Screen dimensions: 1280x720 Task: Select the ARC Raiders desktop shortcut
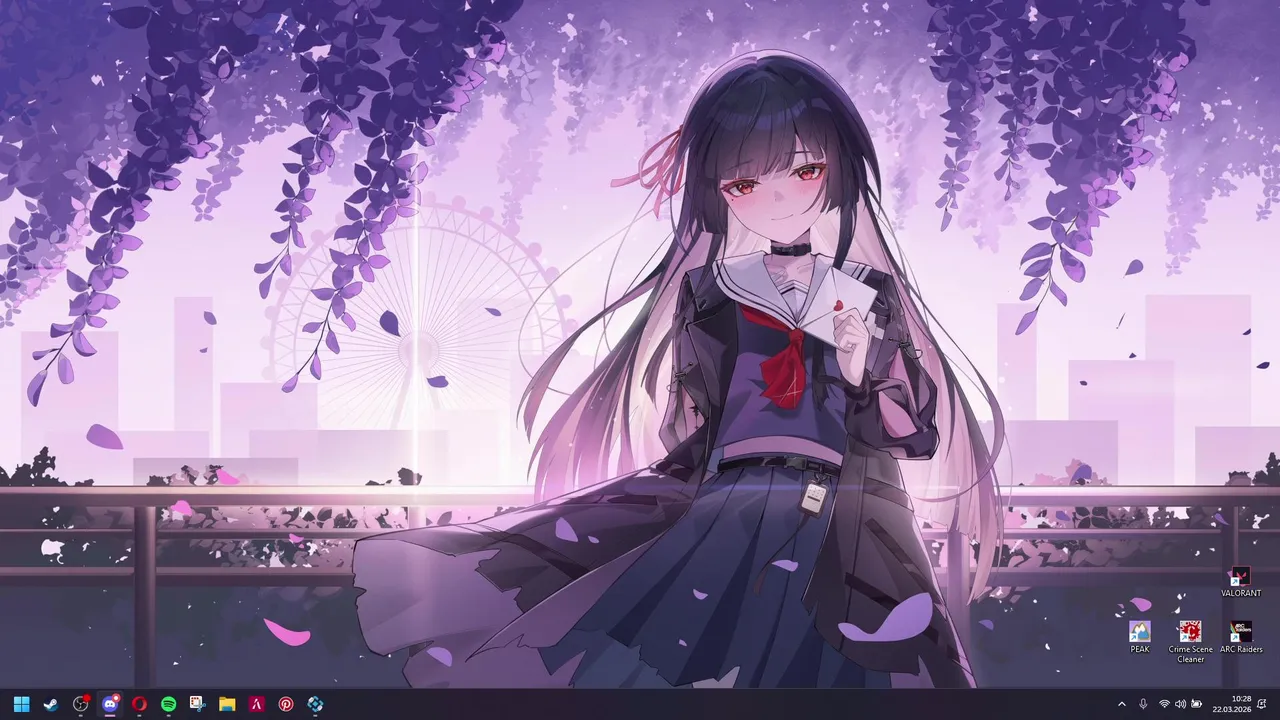(x=1241, y=638)
